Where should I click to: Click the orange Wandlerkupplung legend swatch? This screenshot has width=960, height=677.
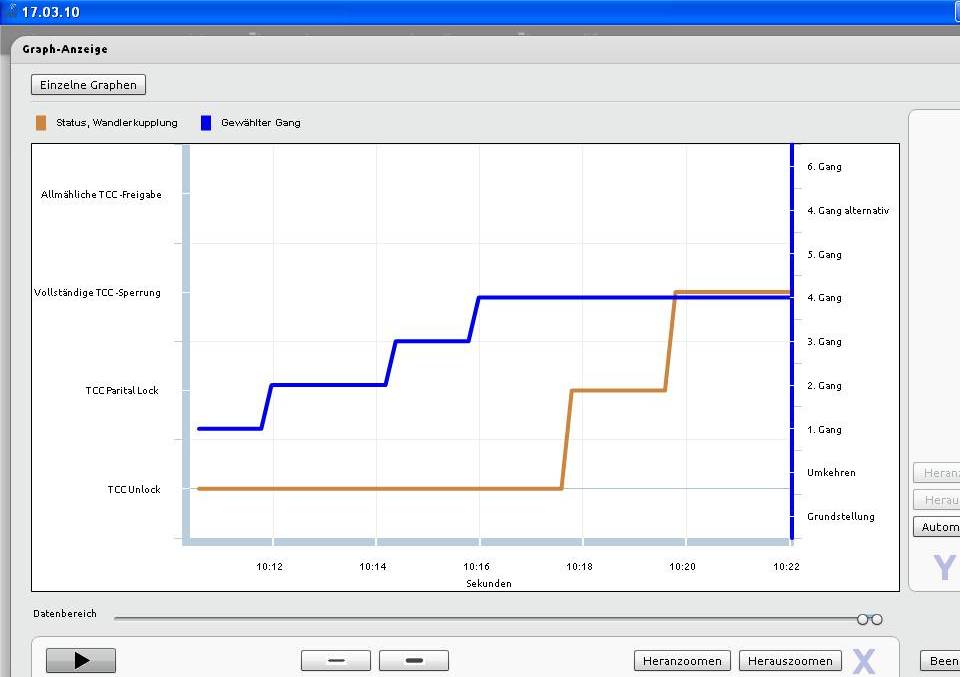pos(40,123)
